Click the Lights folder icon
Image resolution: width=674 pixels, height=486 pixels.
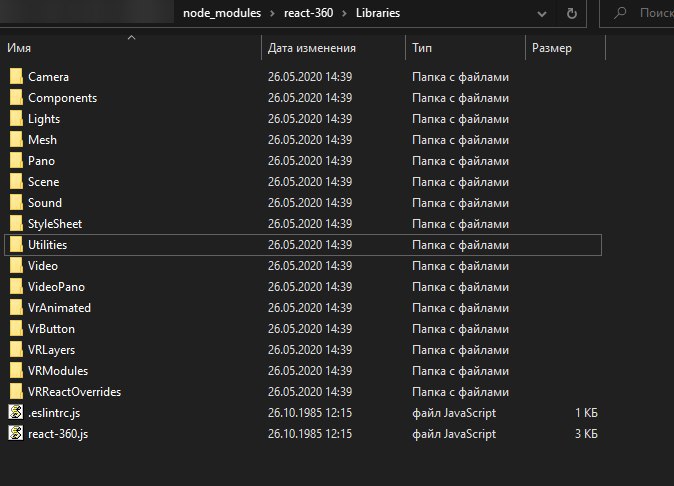[x=16, y=119]
